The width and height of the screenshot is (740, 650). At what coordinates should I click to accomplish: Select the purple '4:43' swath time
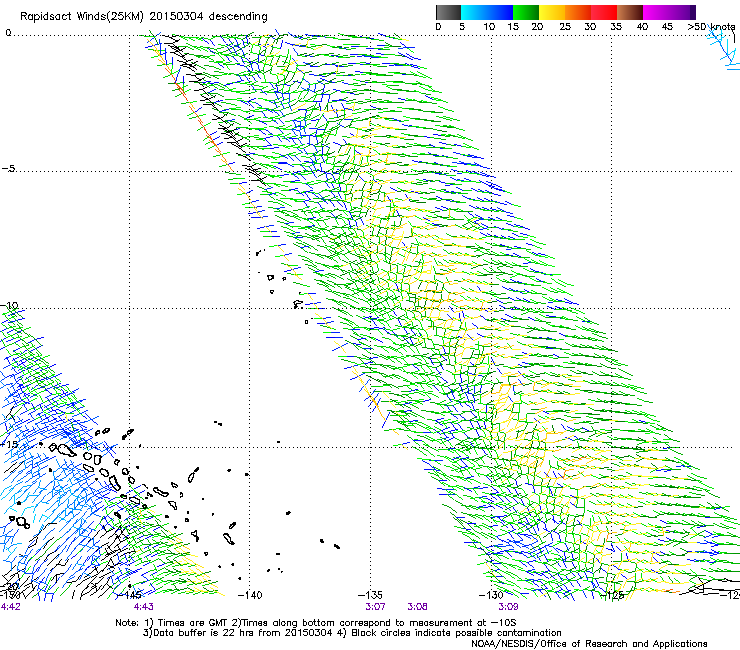[143, 607]
